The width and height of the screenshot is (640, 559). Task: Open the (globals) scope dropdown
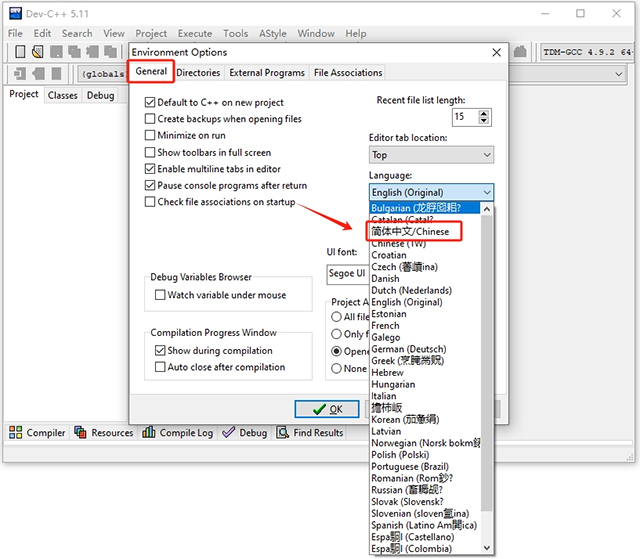[x=102, y=74]
